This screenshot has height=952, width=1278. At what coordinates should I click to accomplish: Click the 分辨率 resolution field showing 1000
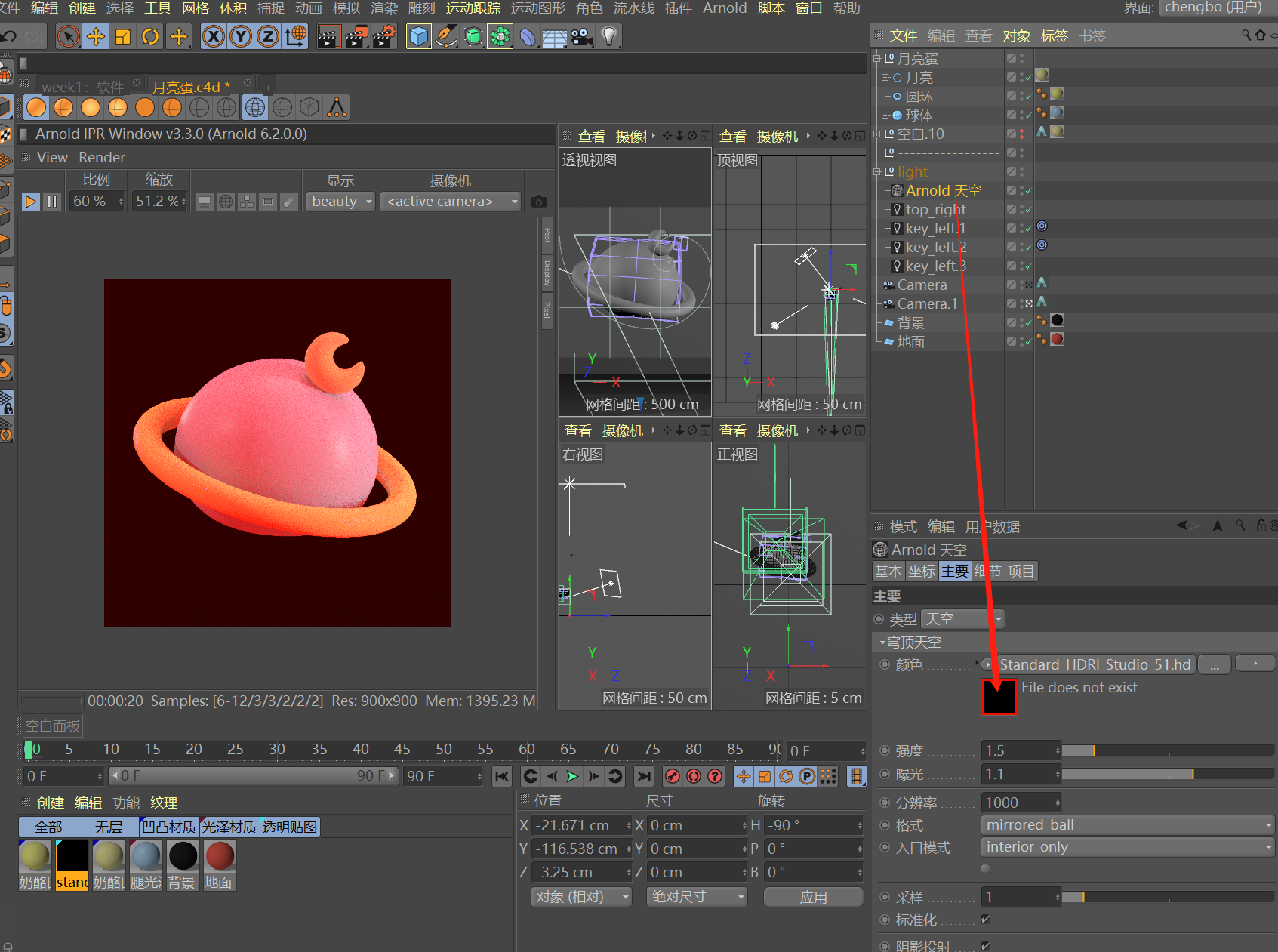tap(1021, 803)
